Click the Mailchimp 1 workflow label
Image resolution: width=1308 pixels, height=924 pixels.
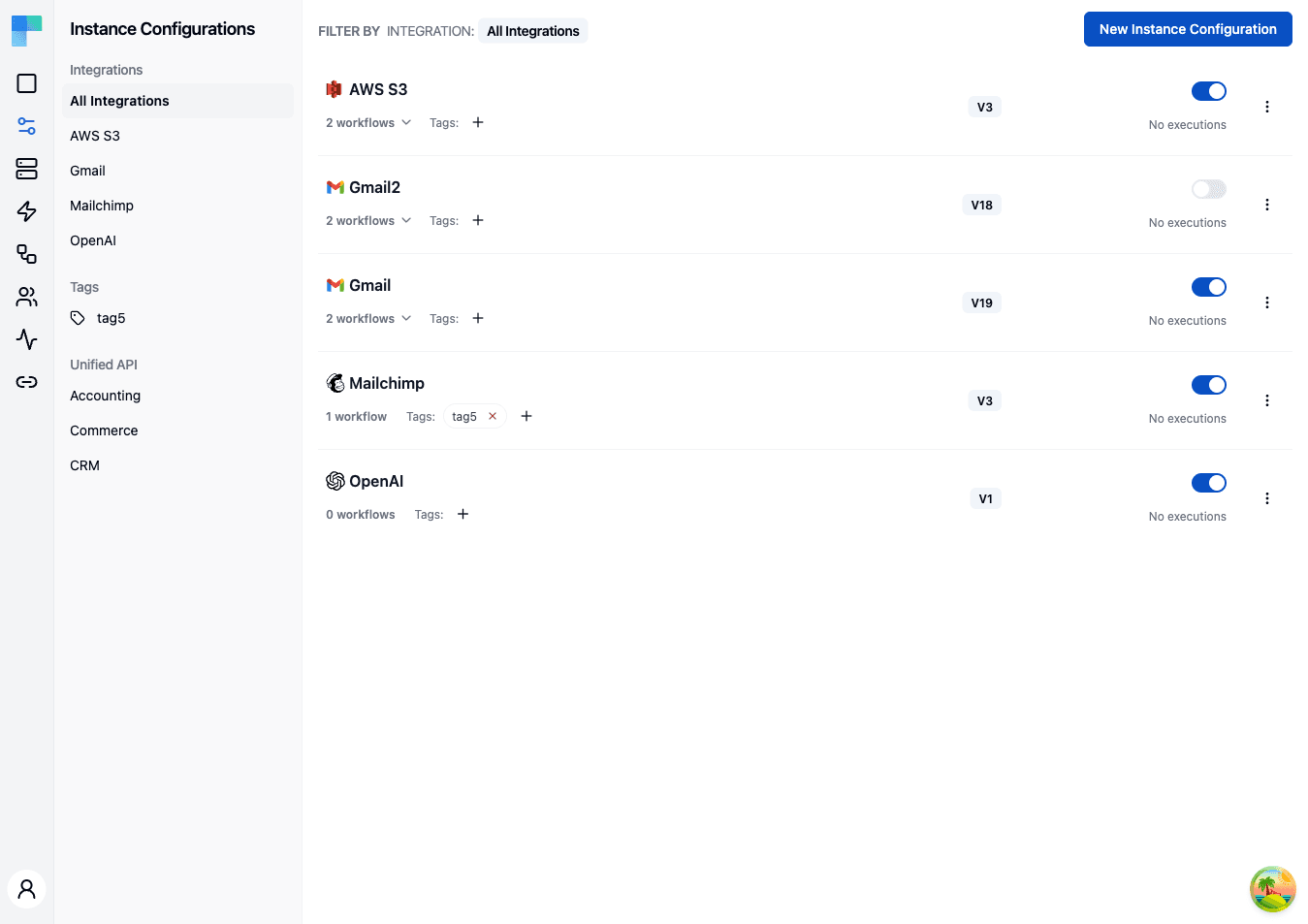tap(356, 417)
